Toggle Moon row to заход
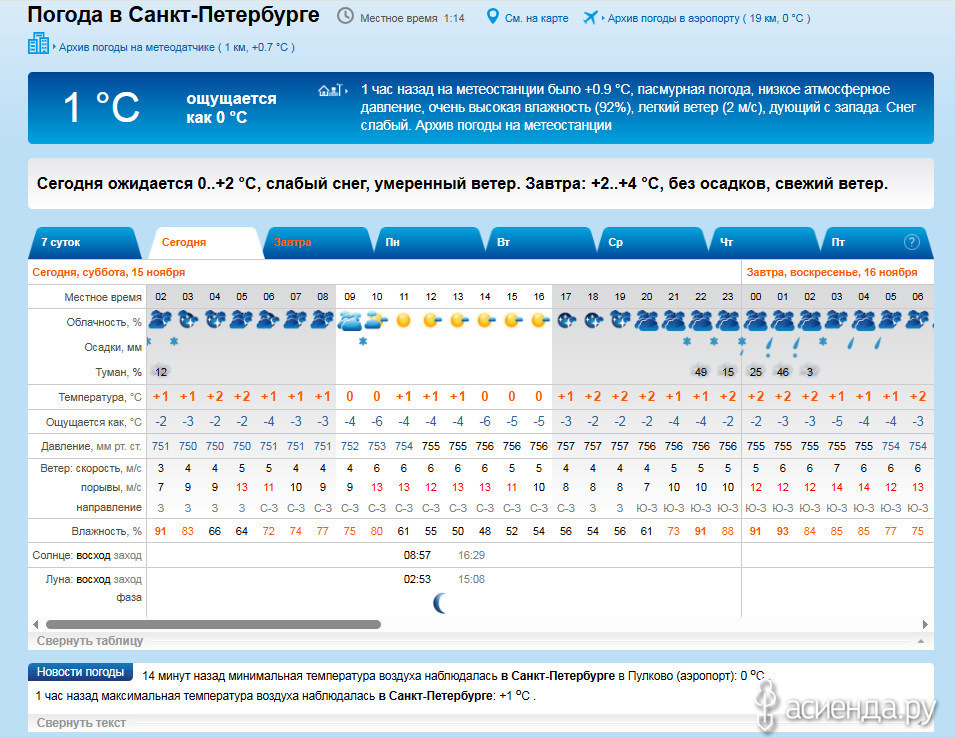This screenshot has width=955, height=737. click(127, 579)
